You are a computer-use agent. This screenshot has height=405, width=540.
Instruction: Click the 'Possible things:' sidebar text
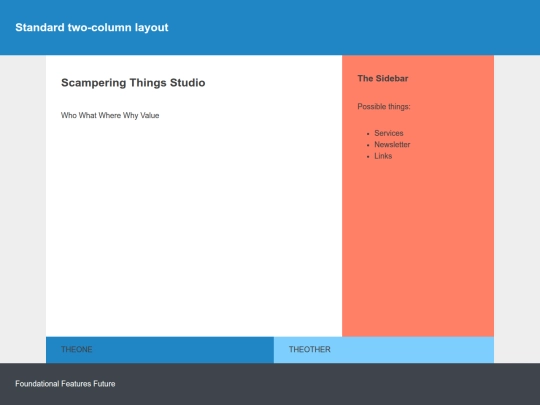(x=384, y=106)
